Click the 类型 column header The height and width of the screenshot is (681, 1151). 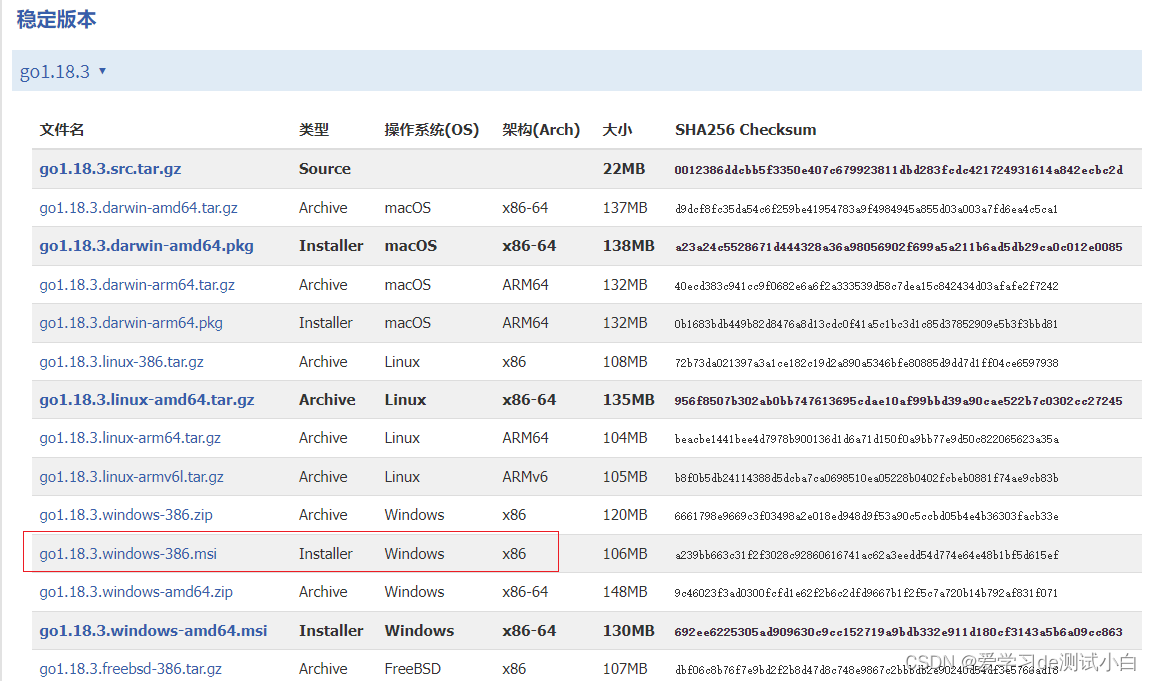pyautogui.click(x=313, y=130)
